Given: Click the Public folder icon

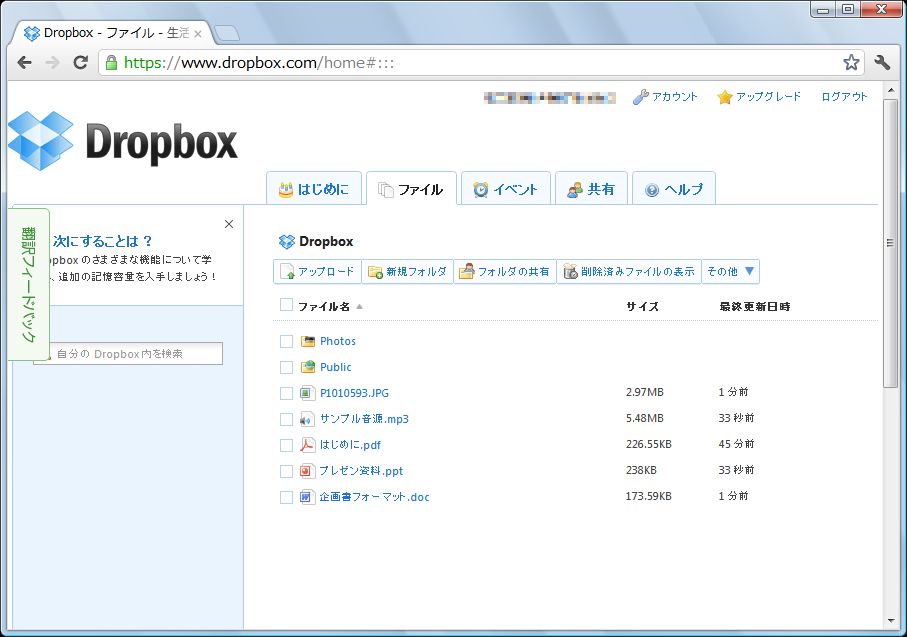Looking at the screenshot, I should point(308,367).
